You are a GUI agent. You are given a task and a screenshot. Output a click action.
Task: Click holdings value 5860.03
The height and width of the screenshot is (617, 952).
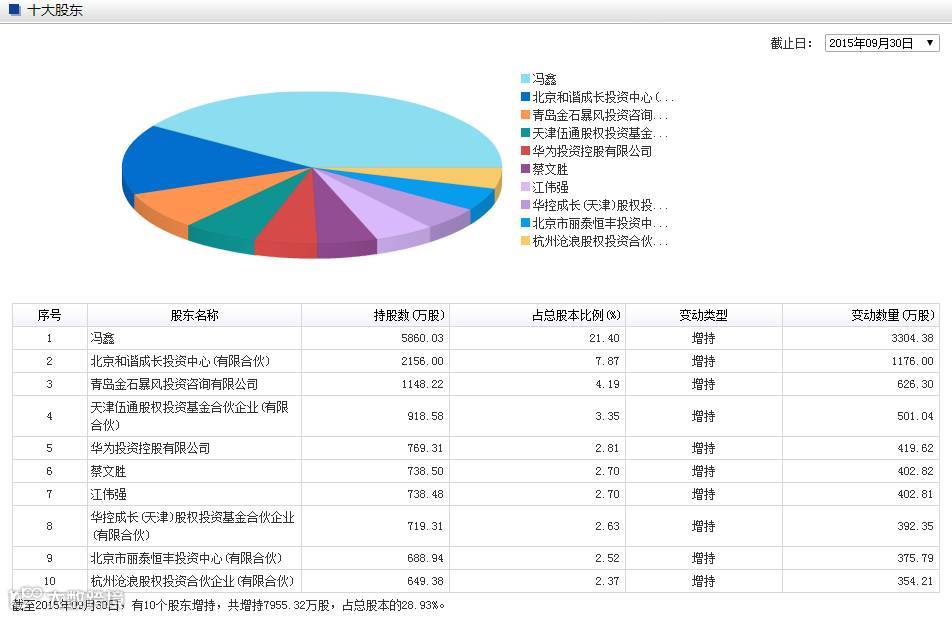422,338
